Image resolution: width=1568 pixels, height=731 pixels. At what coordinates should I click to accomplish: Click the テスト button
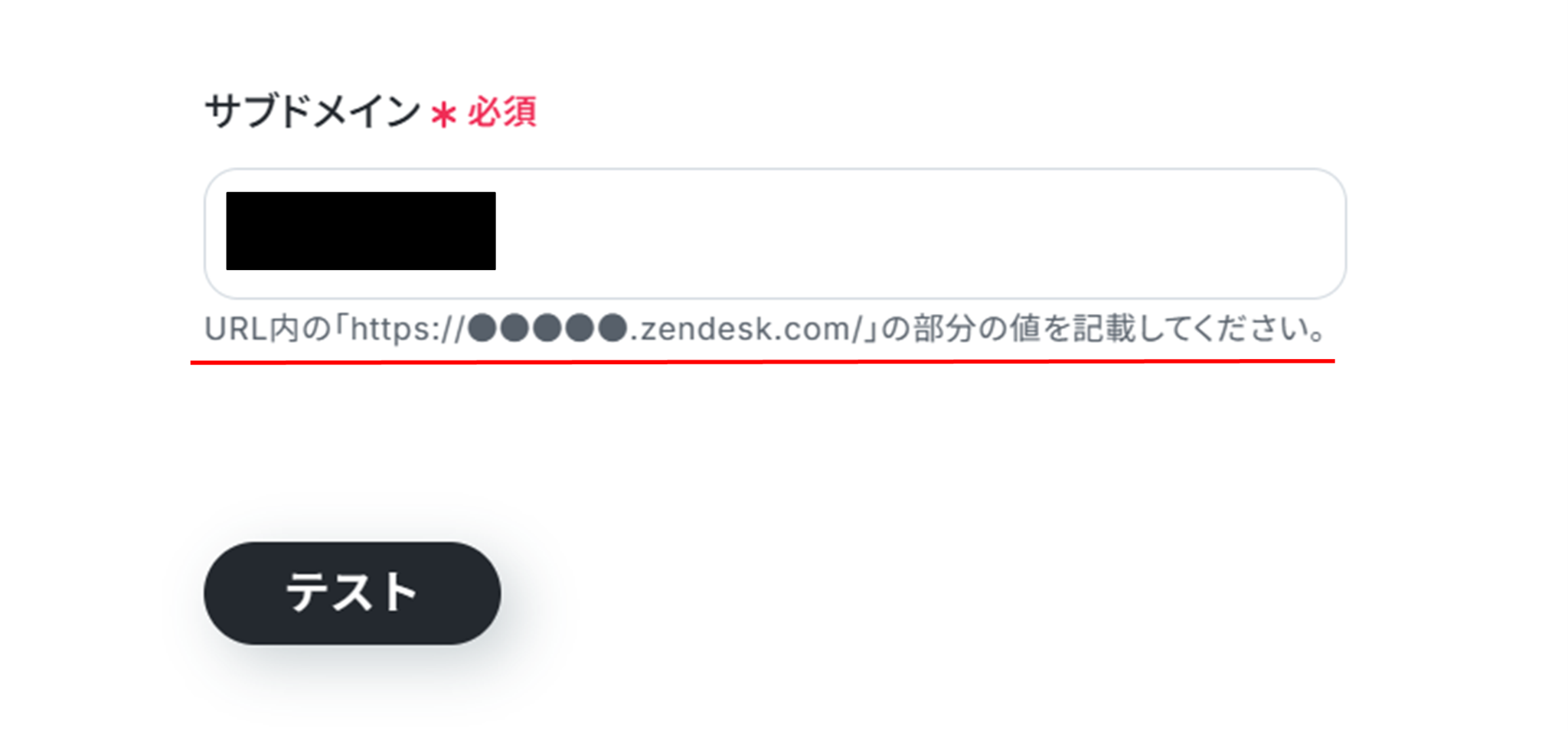point(352,593)
